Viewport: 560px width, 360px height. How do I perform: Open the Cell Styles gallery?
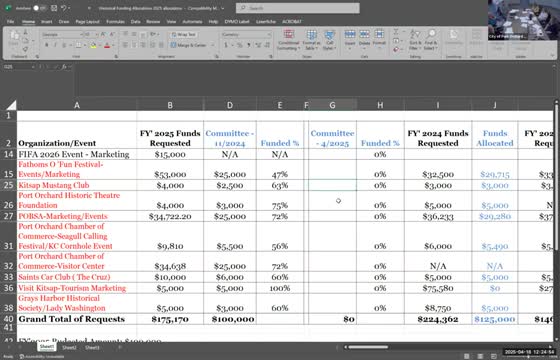coord(329,40)
